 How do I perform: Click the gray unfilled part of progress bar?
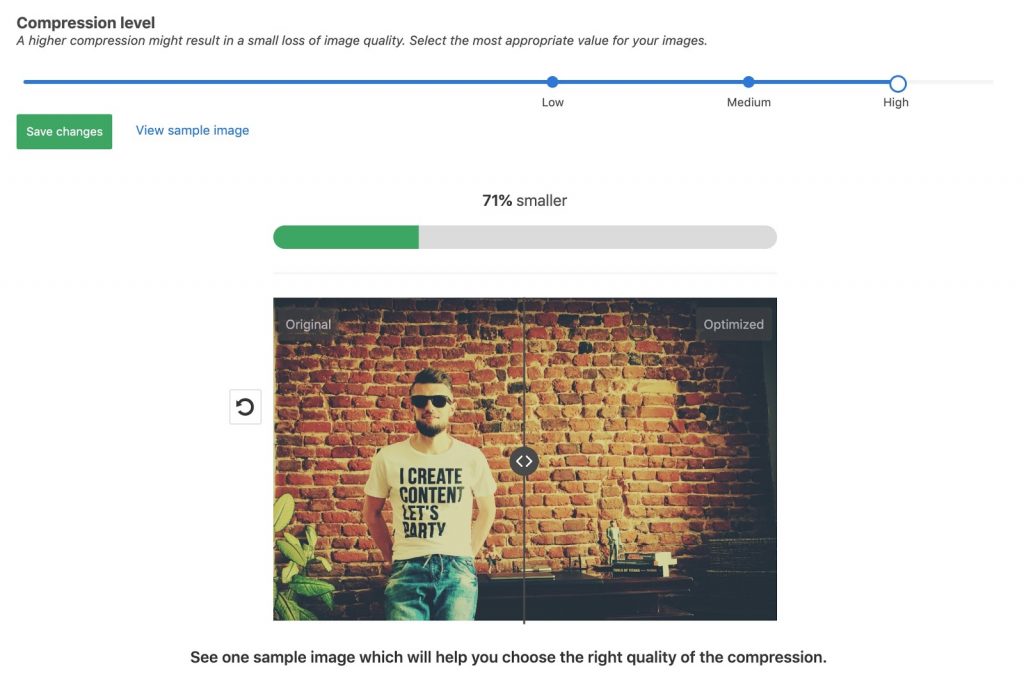597,237
